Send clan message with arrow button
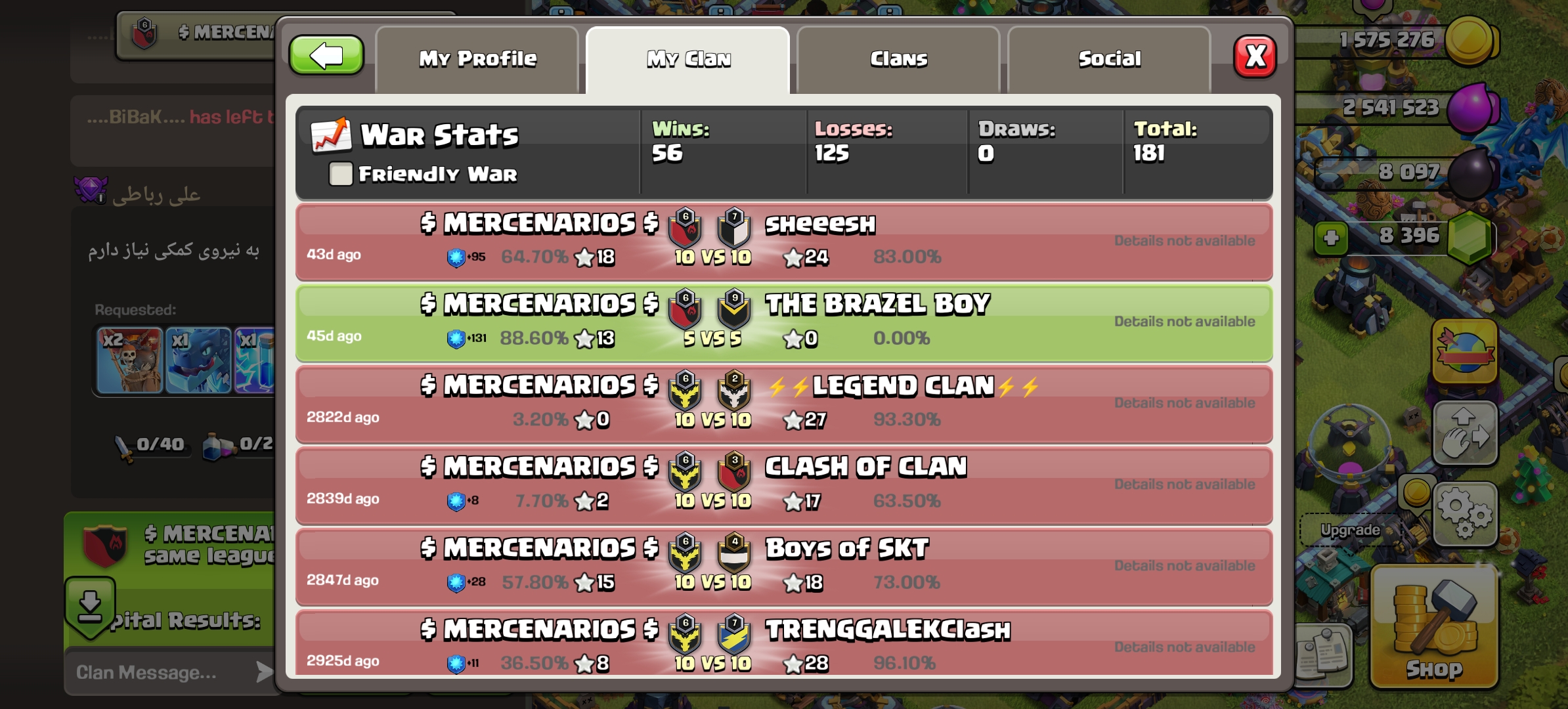Screen dimensions: 1568x709 264,672
